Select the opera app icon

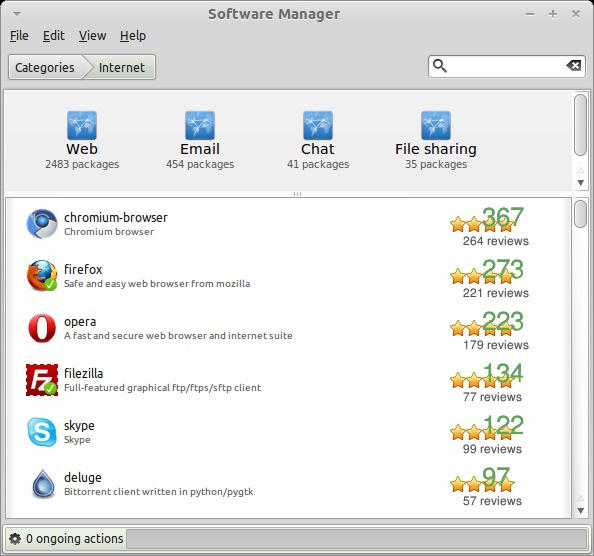point(42,328)
